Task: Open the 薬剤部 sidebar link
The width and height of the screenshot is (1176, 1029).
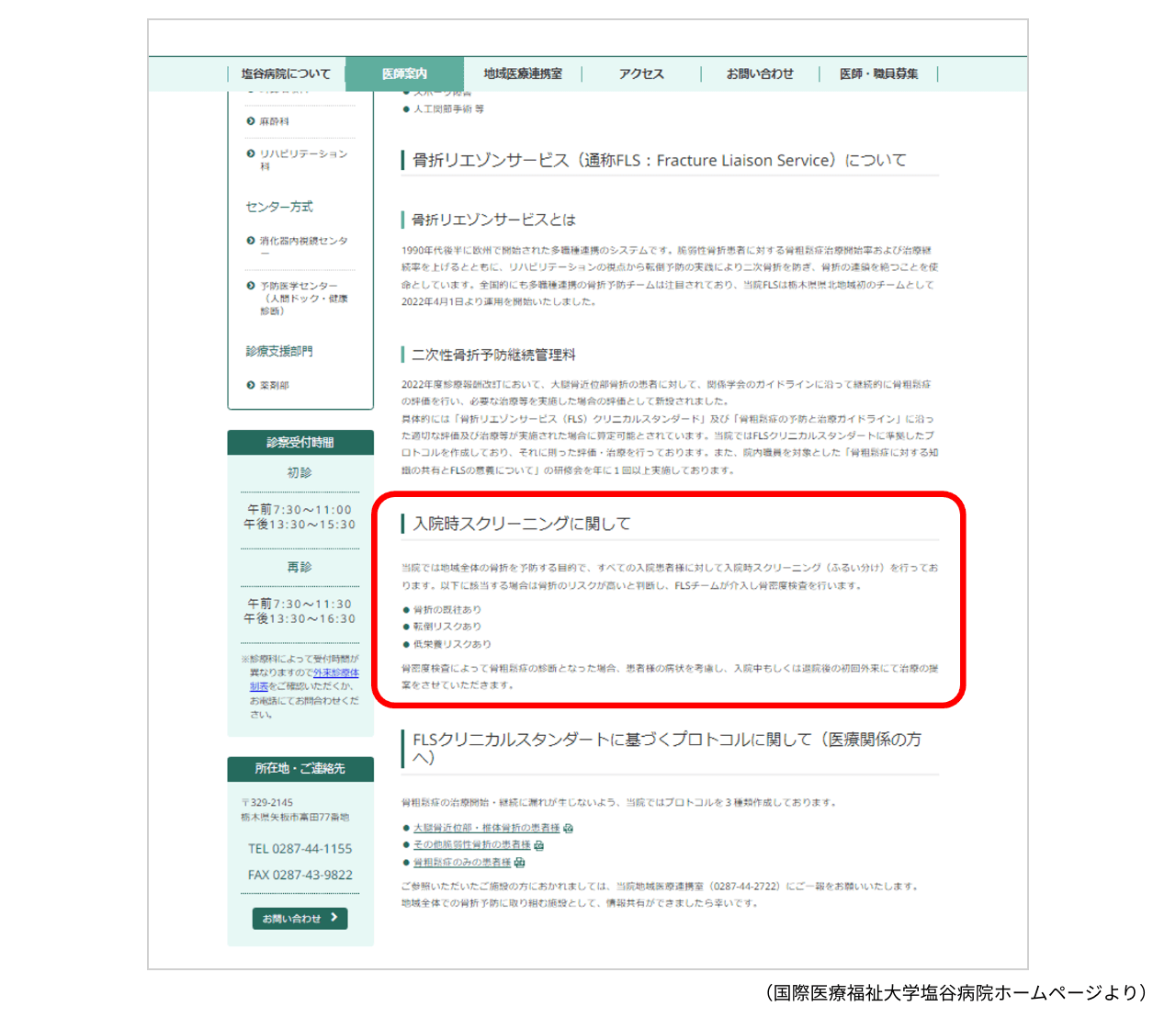Action: click(274, 385)
